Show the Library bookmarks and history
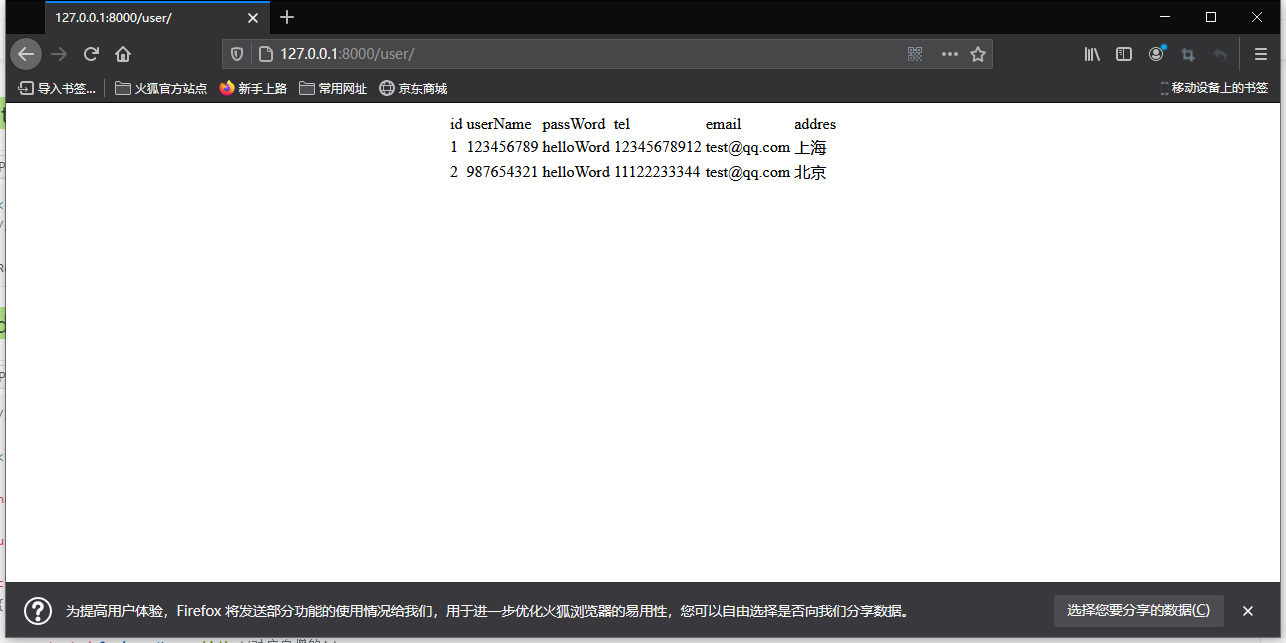The height and width of the screenshot is (643, 1286). 1092,54
